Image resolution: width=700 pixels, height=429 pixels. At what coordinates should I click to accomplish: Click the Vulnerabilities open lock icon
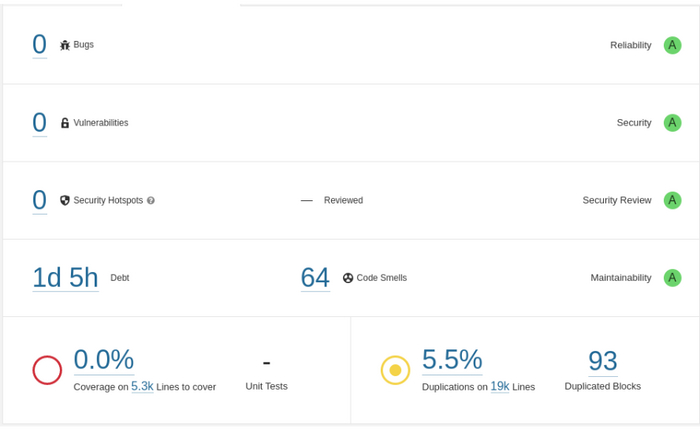point(65,123)
